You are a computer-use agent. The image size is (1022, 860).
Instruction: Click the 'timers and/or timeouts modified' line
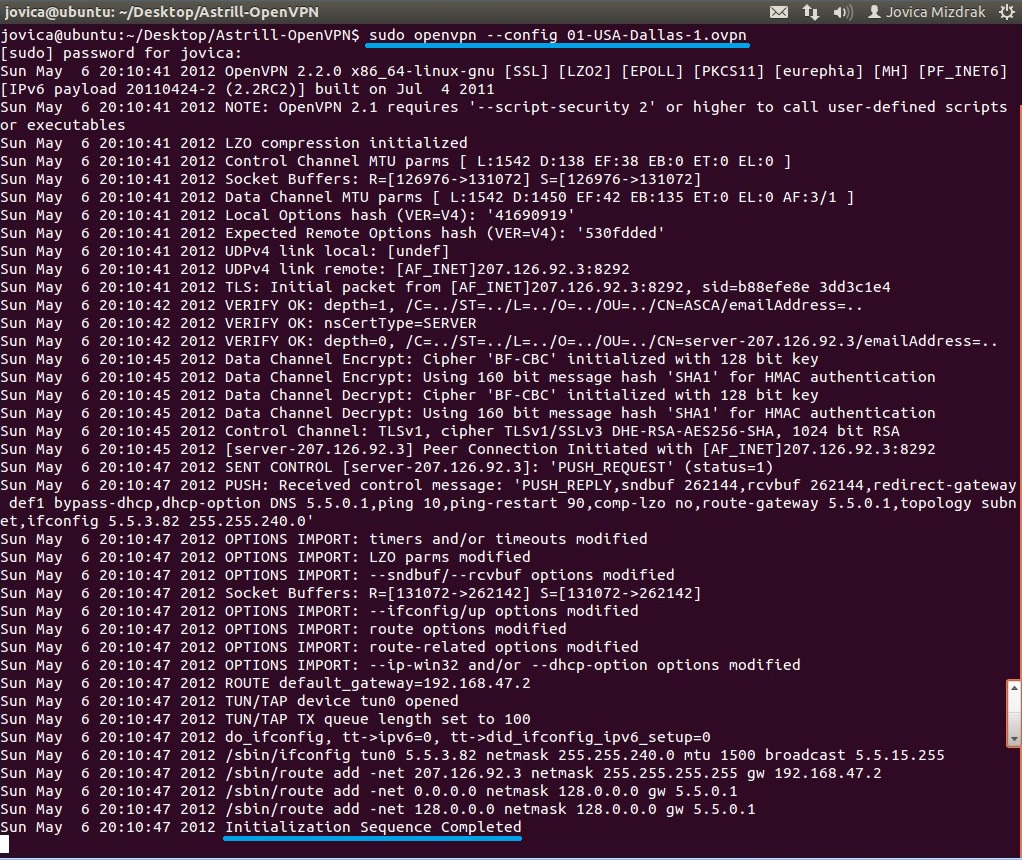[324, 539]
